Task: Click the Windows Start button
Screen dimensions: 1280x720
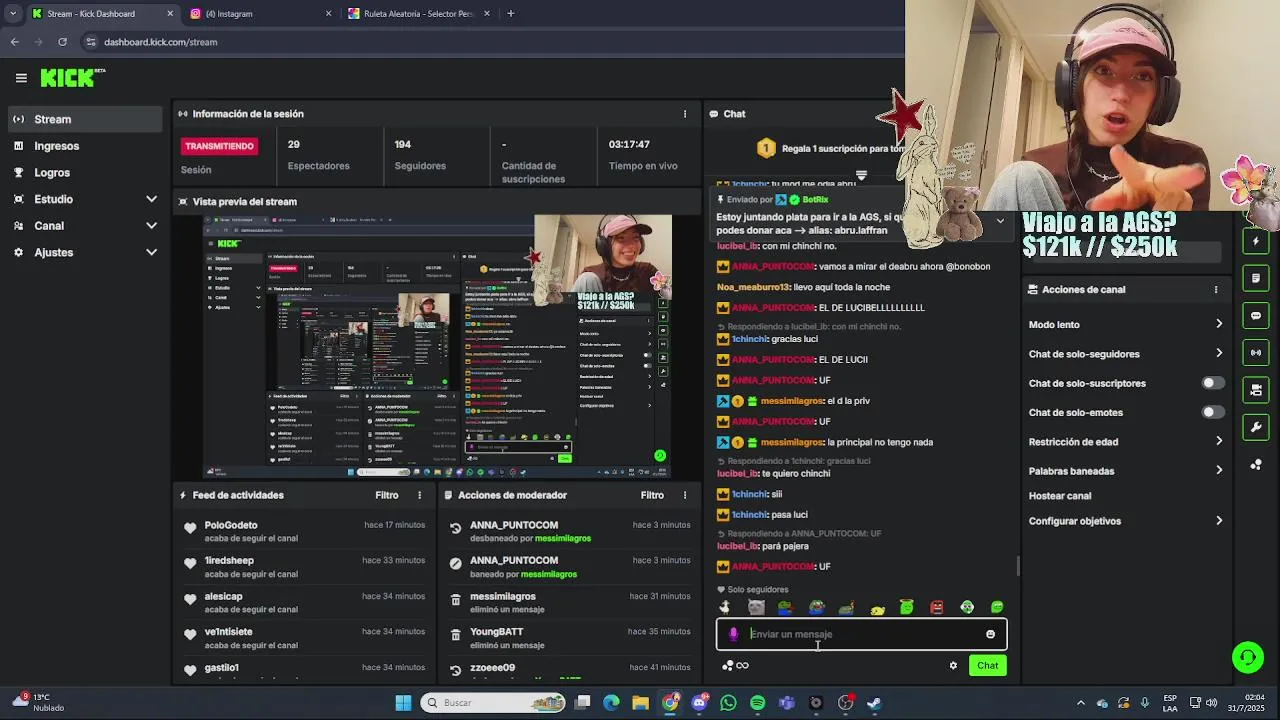Action: click(403, 703)
